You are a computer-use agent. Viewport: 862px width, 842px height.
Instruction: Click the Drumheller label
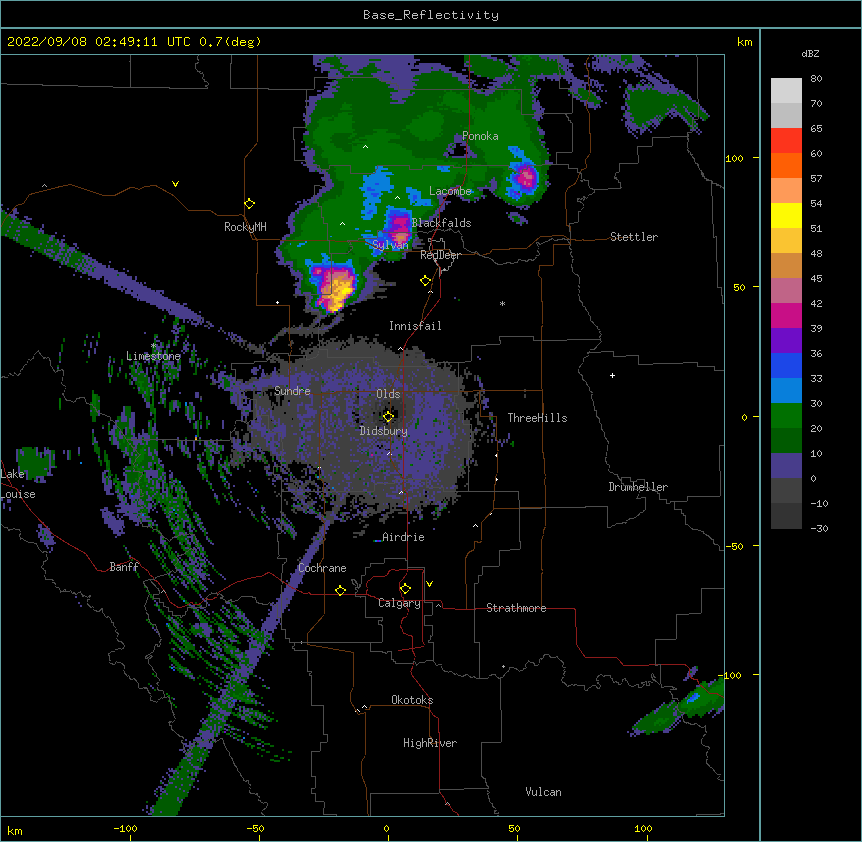click(x=638, y=487)
